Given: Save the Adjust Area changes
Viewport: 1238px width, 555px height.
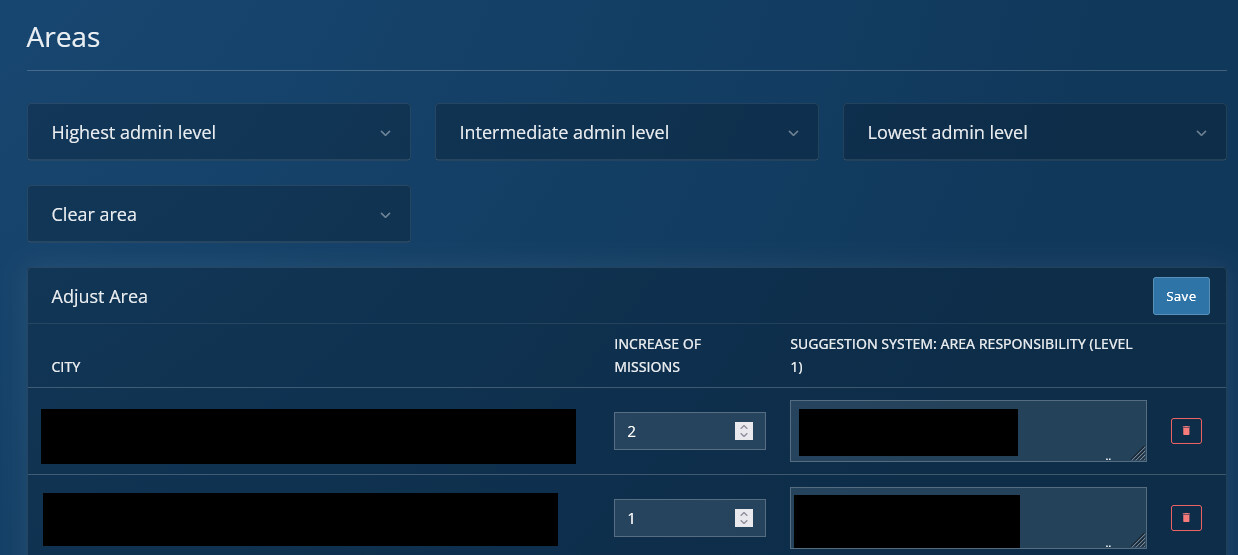Looking at the screenshot, I should coord(1181,296).
